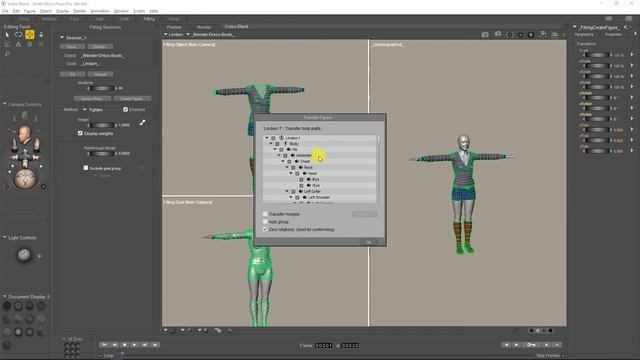Click the Camera trackball sphere
The width and height of the screenshot is (640, 360).
pos(25,179)
